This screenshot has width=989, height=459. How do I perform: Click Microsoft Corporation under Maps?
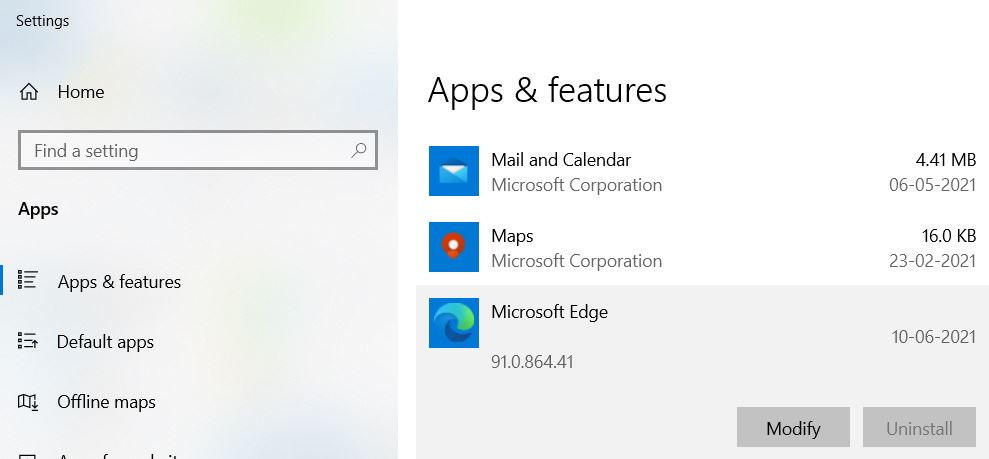576,261
